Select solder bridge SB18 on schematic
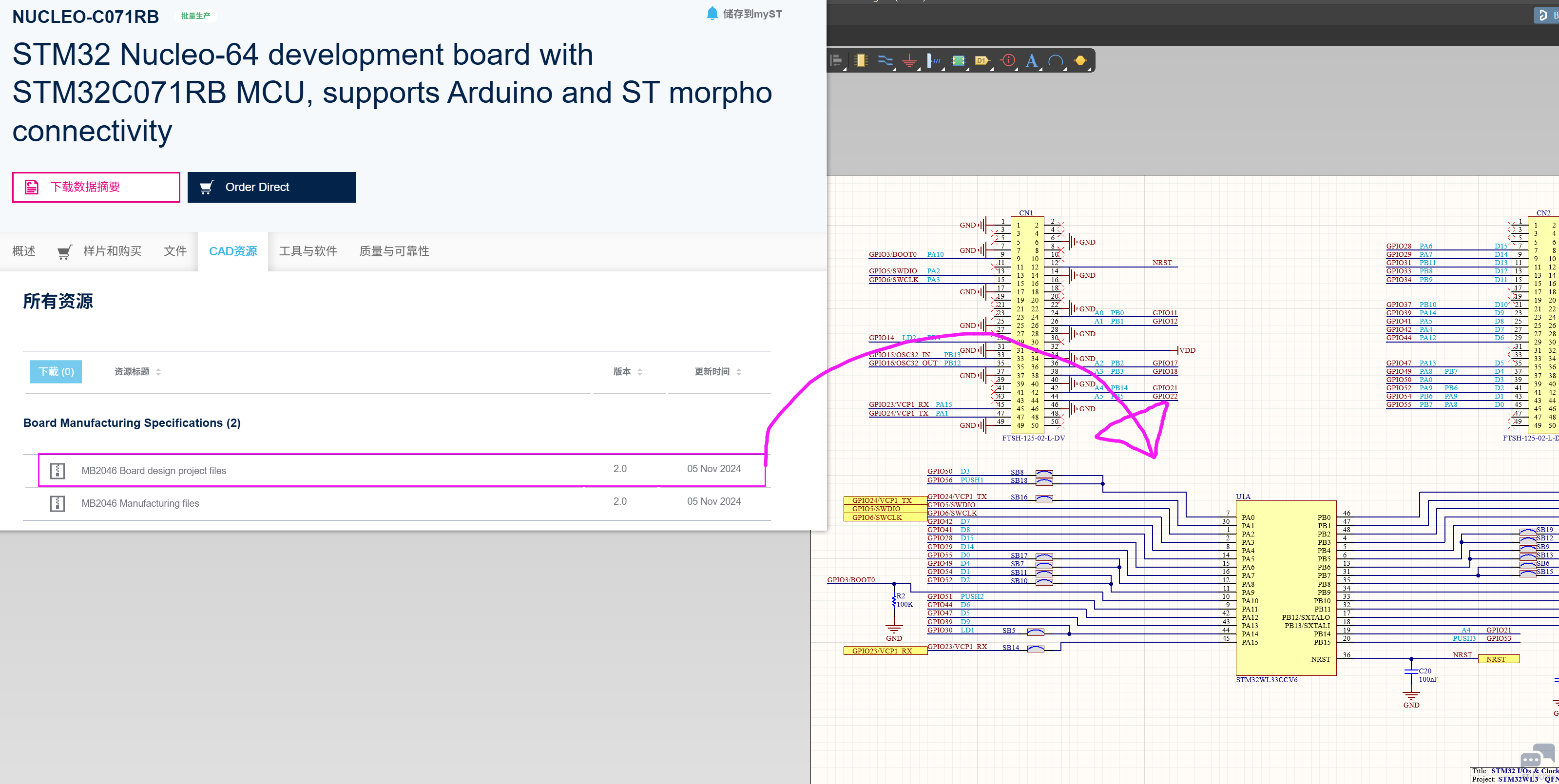This screenshot has width=1559, height=784. [x=1044, y=481]
